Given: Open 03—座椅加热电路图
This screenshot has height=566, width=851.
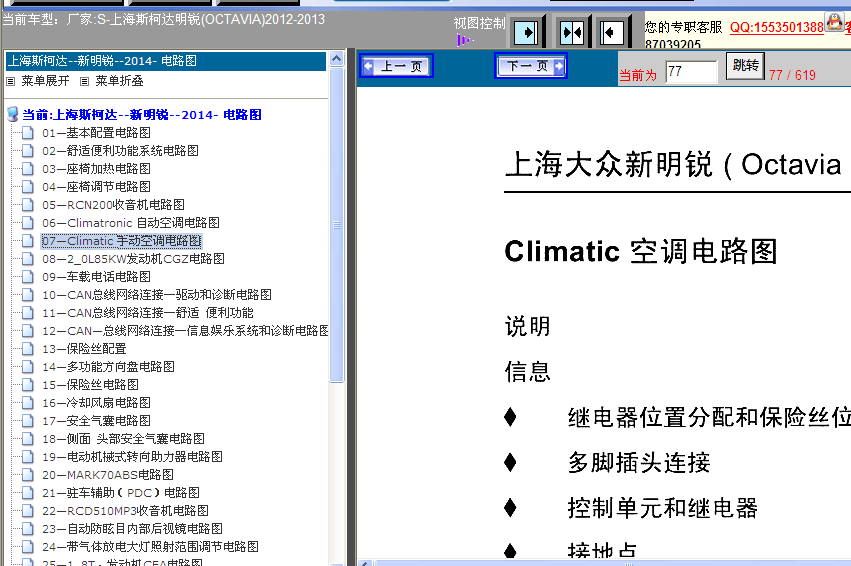Looking at the screenshot, I should [x=96, y=169].
